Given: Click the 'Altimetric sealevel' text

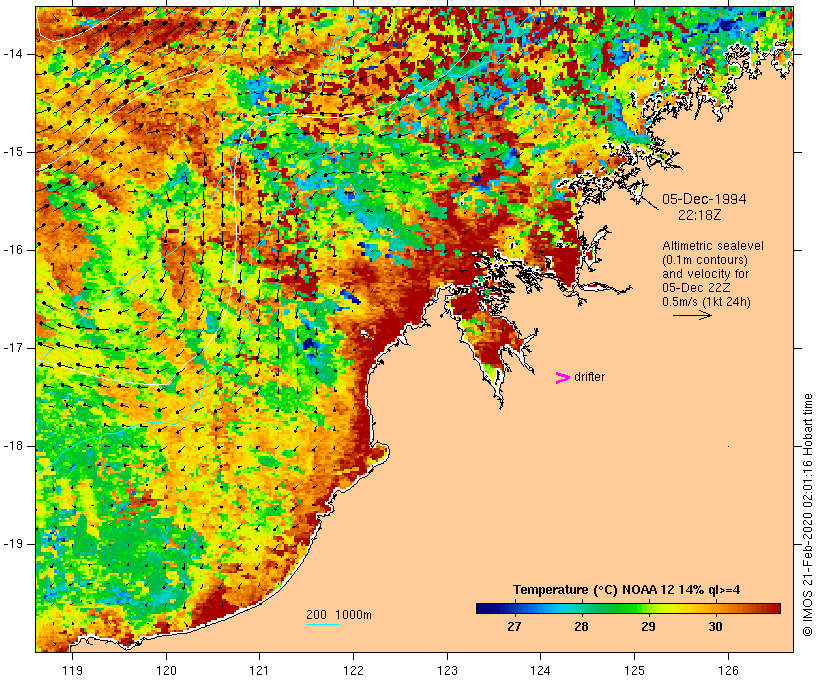Looking at the screenshot, I should tap(713, 246).
